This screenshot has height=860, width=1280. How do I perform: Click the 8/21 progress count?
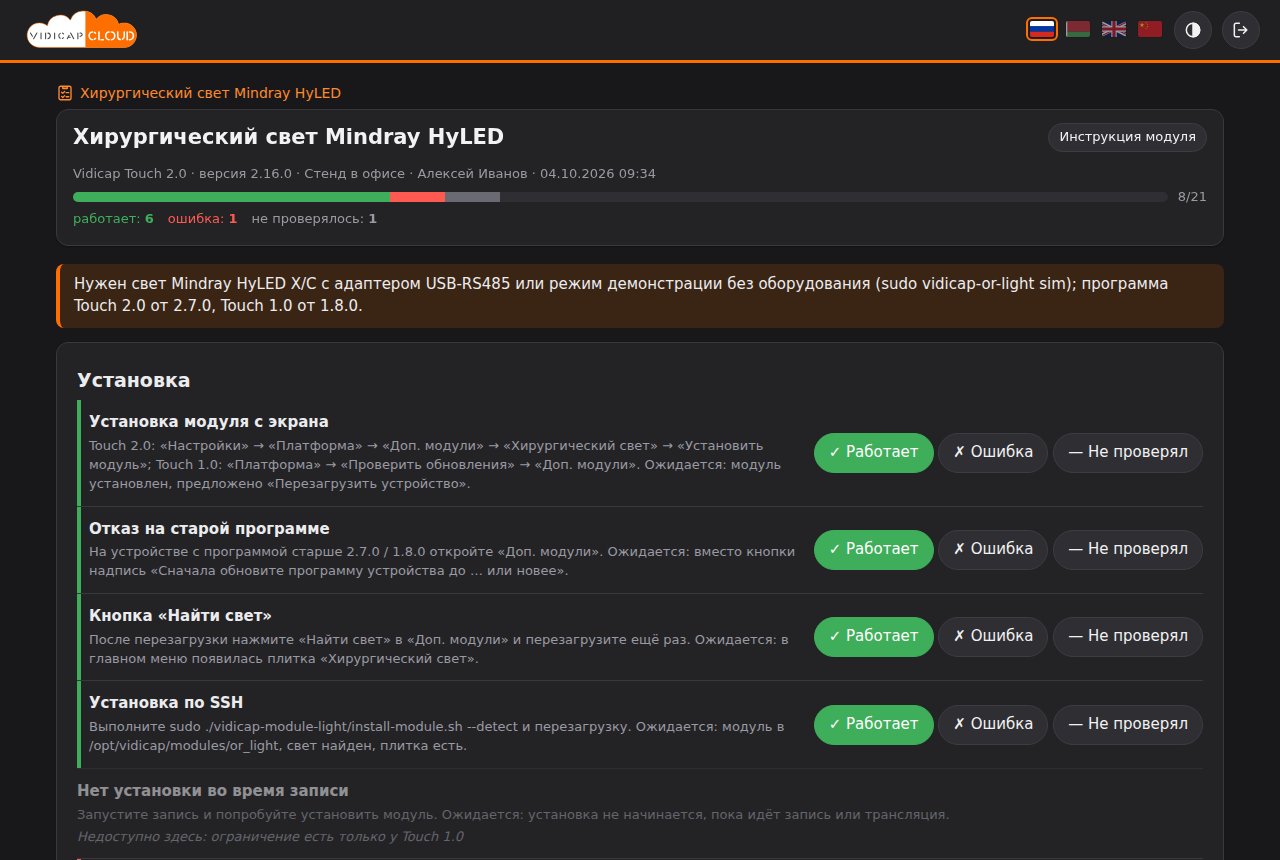(x=1192, y=197)
